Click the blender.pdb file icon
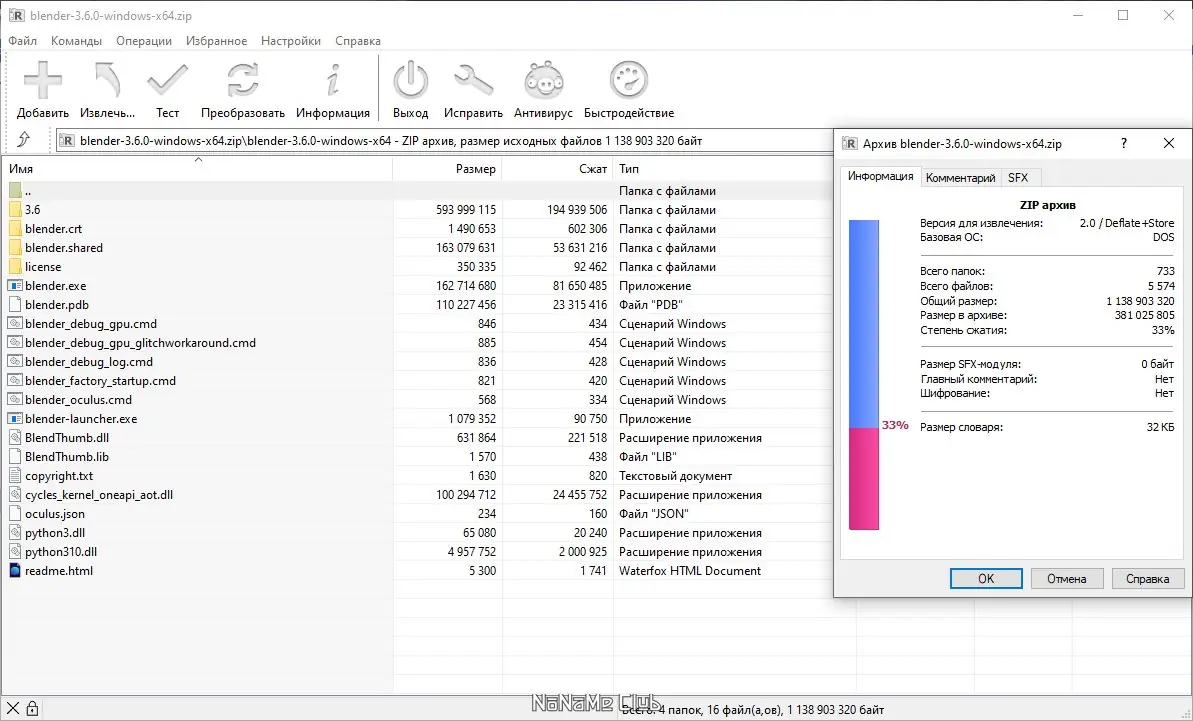 [x=14, y=304]
